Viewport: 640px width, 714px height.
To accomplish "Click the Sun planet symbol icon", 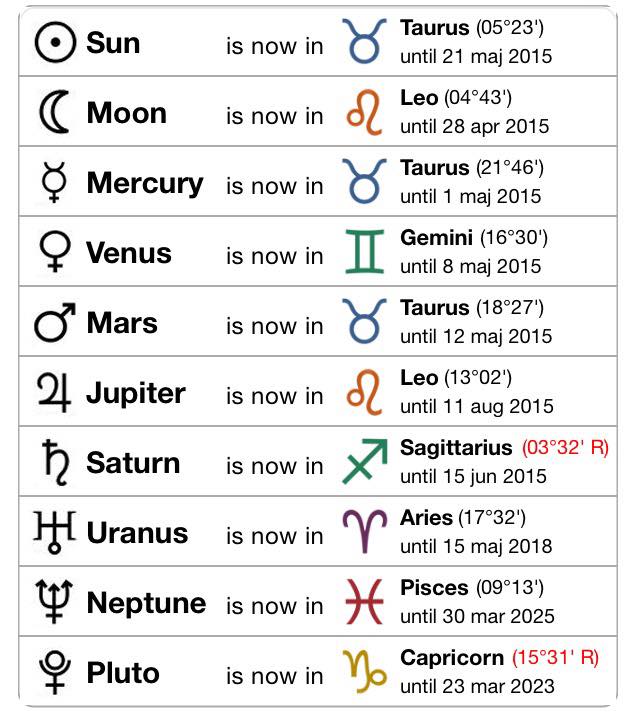I will click(55, 43).
